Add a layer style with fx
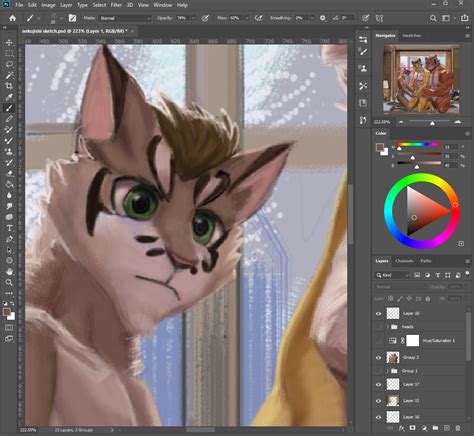 click(402, 428)
